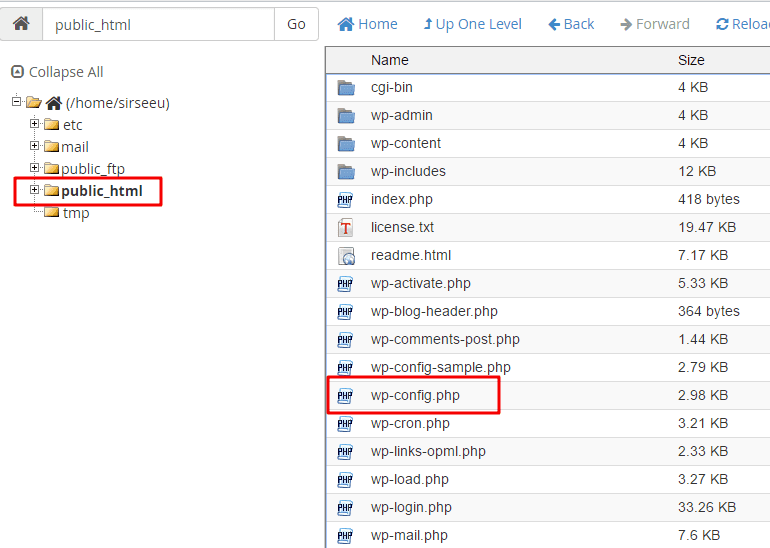Select the wp-cron.php file name

410,423
